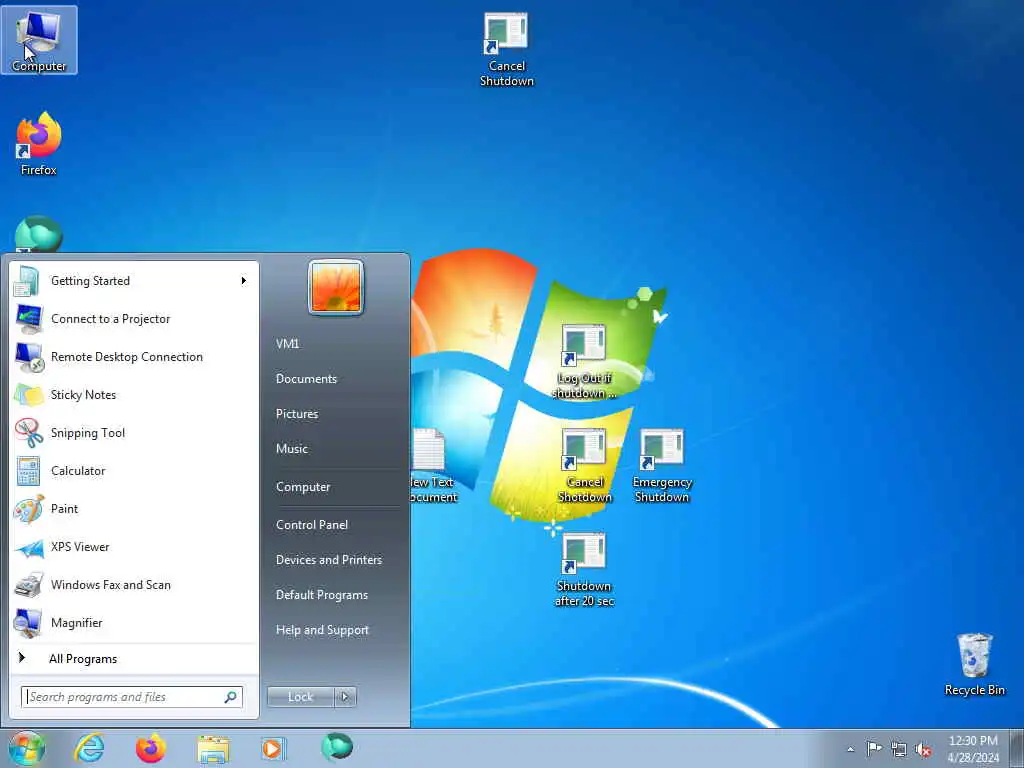Click the Windows Start orb
The height and width of the screenshot is (768, 1024).
click(26, 748)
